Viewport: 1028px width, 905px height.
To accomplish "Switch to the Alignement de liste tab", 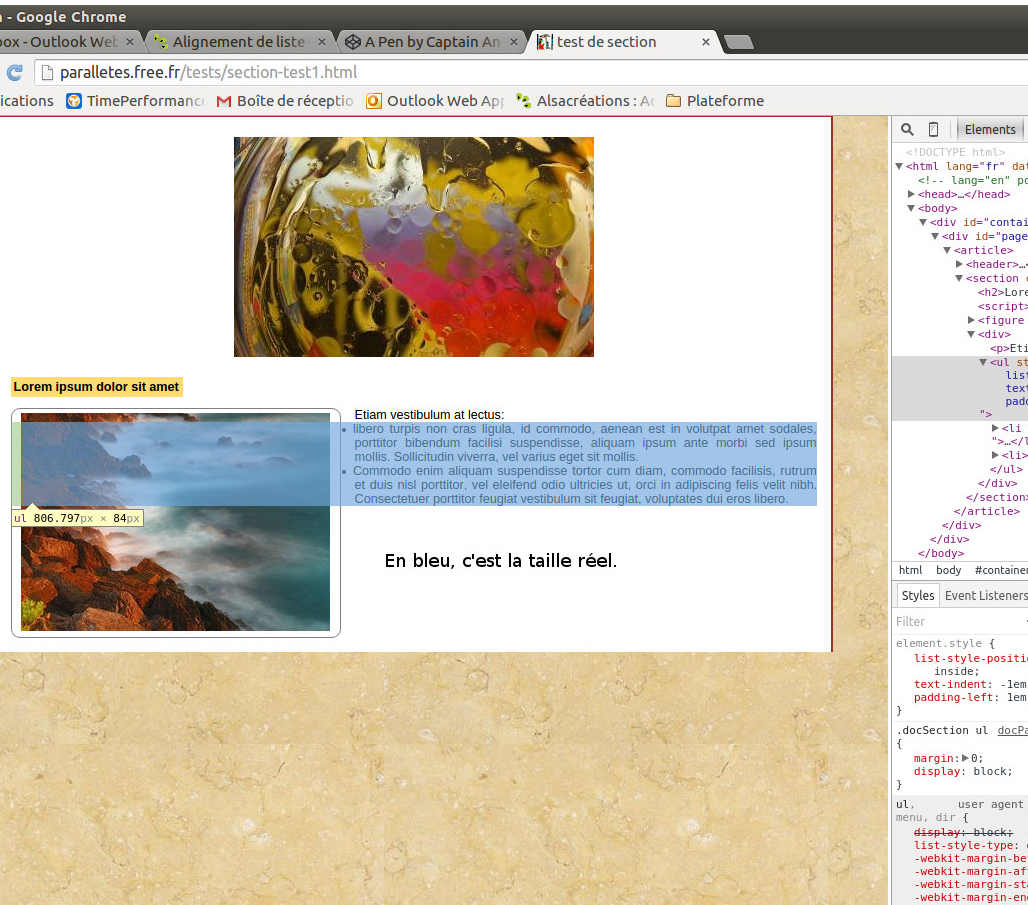I will pyautogui.click(x=240, y=42).
